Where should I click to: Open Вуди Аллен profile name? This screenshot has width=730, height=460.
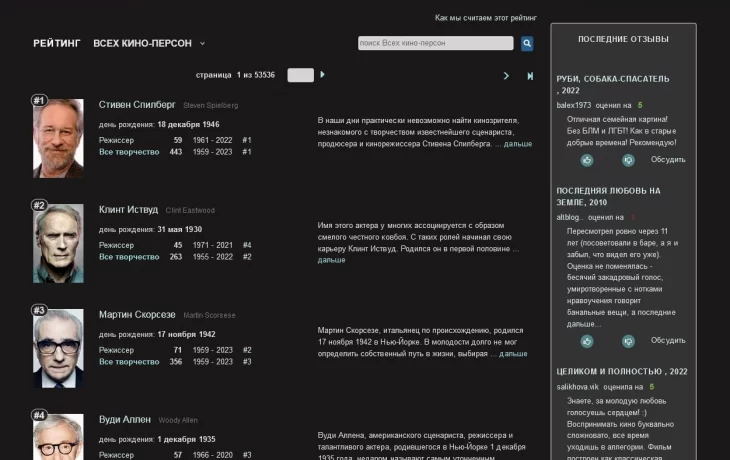125,419
